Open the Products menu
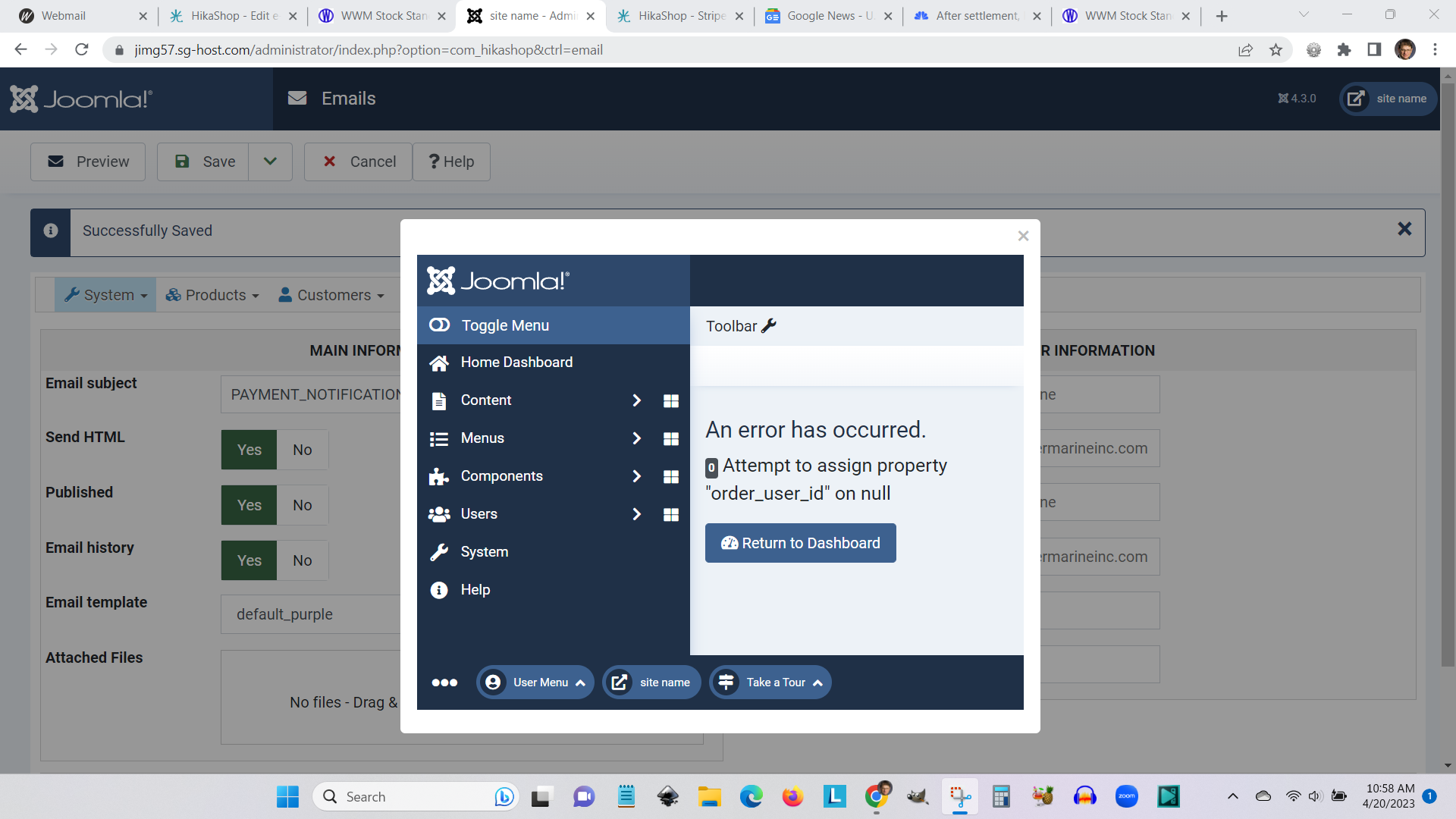1456x819 pixels. (213, 295)
